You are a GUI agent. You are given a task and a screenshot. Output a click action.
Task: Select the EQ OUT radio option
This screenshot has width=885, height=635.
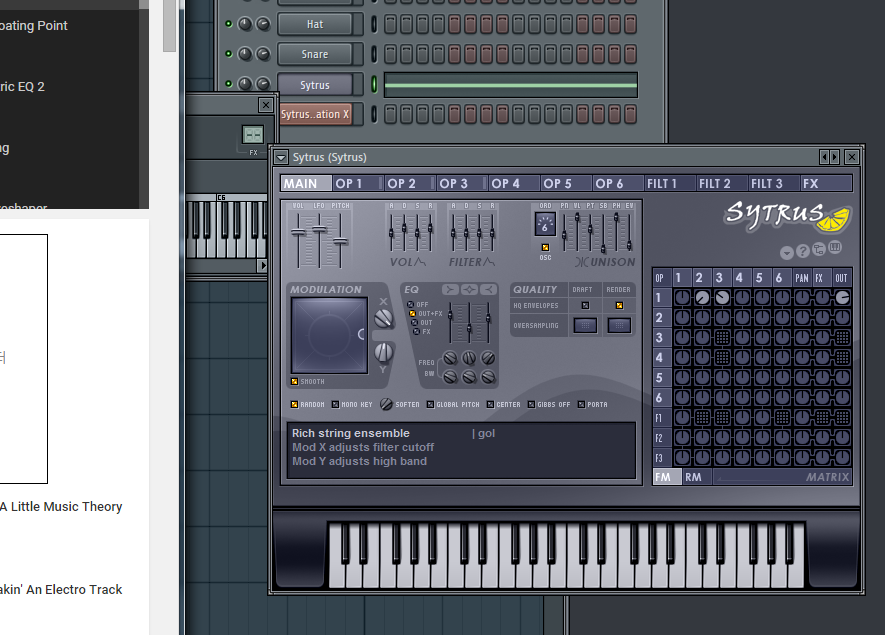point(415,323)
